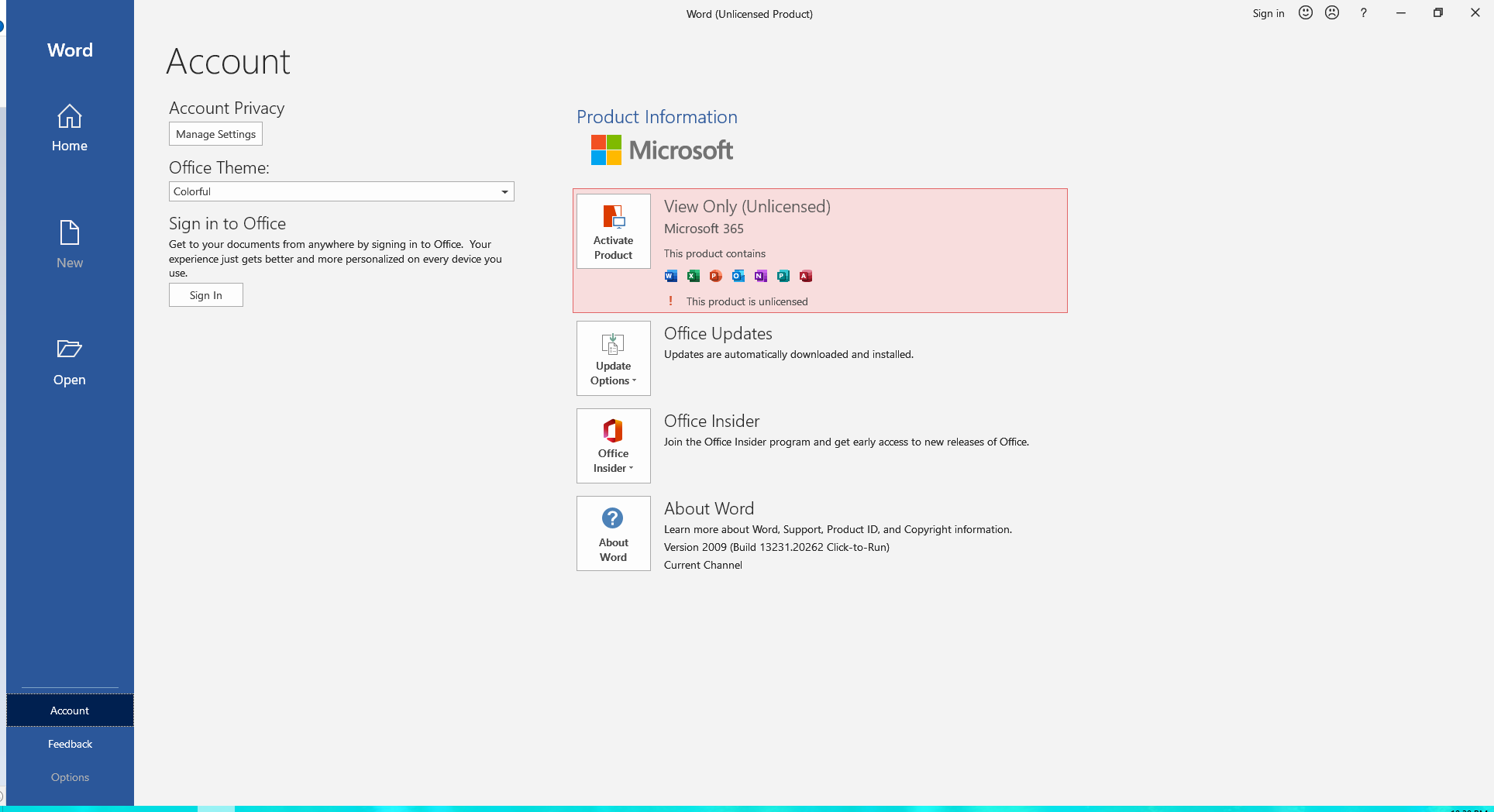The height and width of the screenshot is (812, 1494).
Task: Expand the Office Theme dropdown
Action: 504,191
